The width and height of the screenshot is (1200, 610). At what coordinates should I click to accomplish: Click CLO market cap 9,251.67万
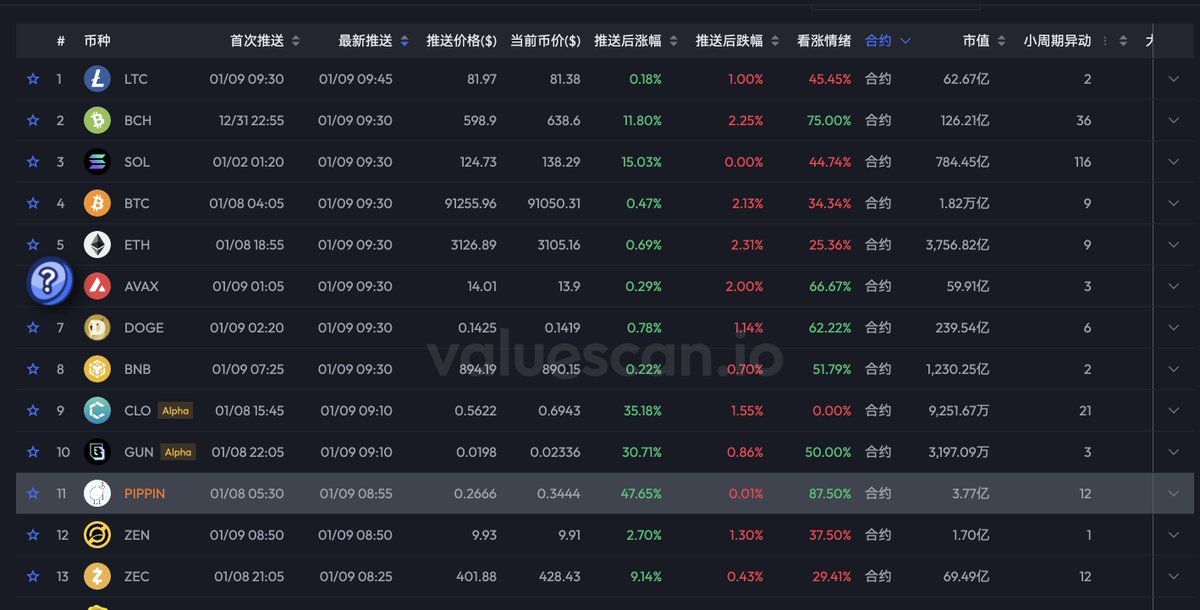pos(959,411)
